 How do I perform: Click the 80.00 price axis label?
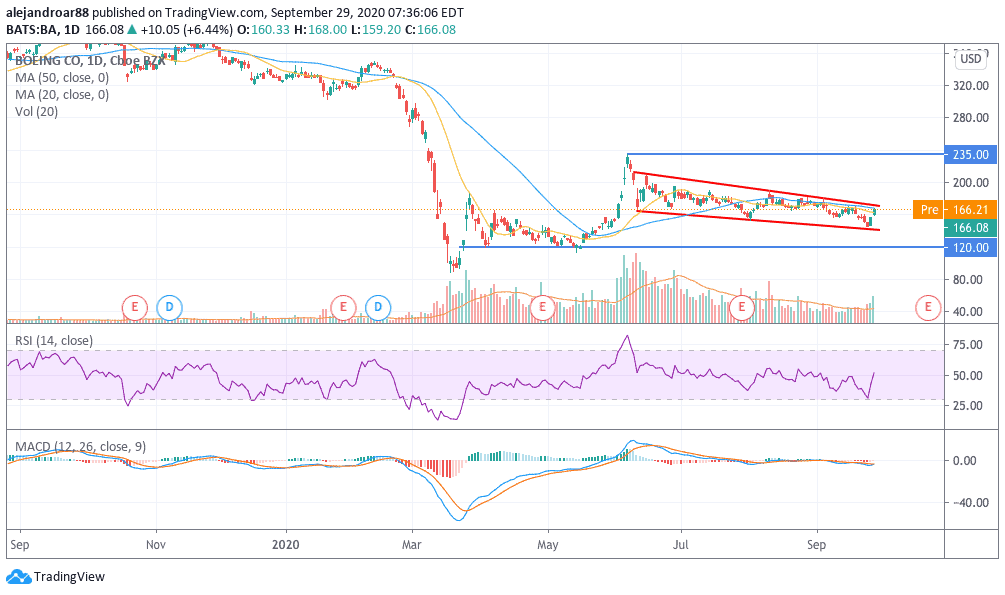pos(970,280)
